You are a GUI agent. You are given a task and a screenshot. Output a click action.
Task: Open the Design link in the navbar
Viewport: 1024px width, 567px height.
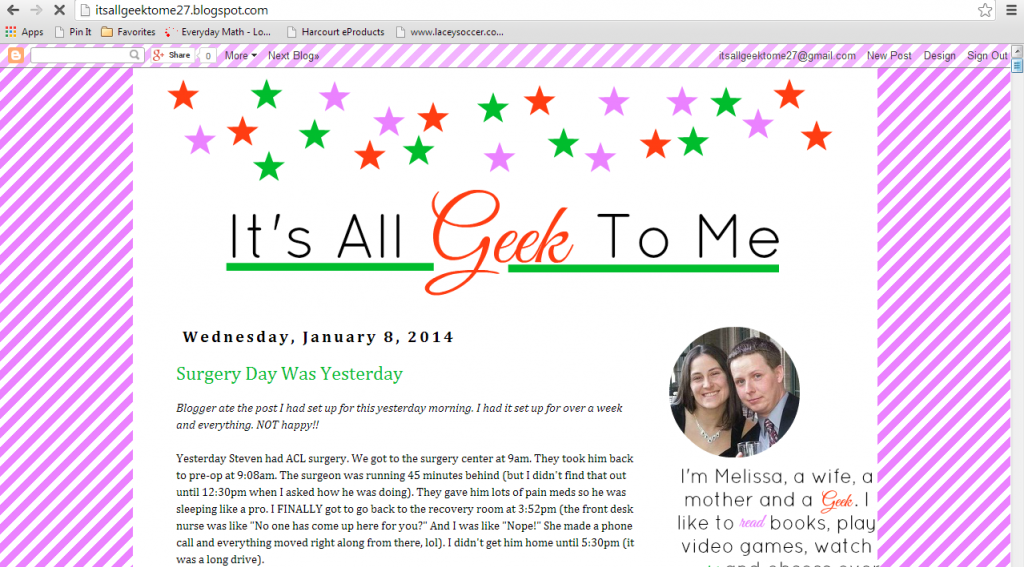pyautogui.click(x=939, y=56)
